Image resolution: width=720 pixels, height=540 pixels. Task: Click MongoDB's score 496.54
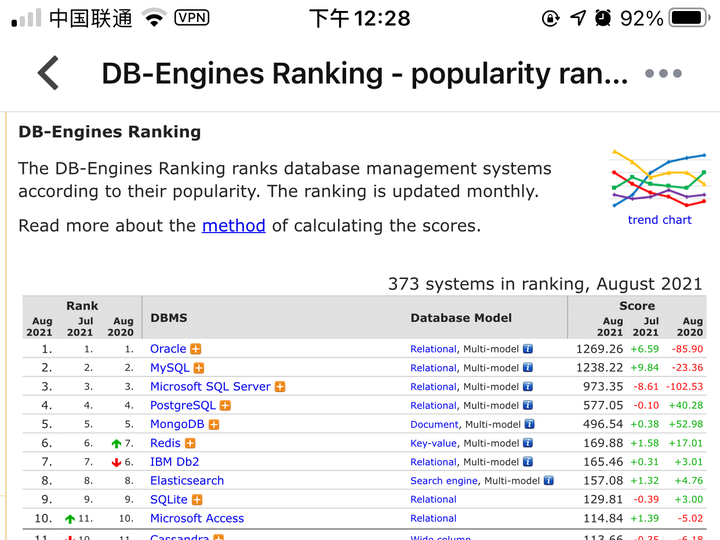[603, 424]
